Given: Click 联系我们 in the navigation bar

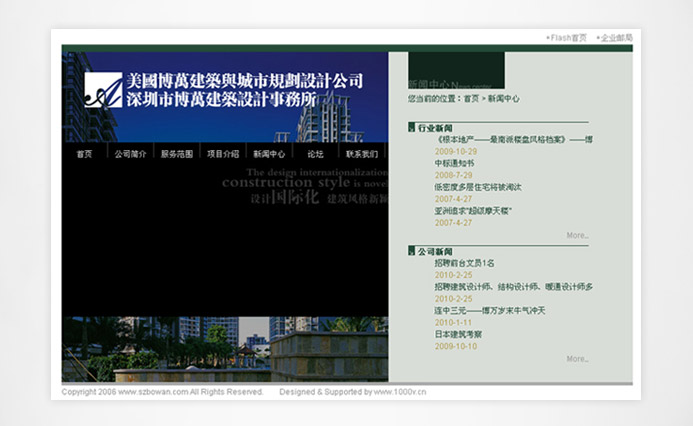Looking at the screenshot, I should click(361, 154).
